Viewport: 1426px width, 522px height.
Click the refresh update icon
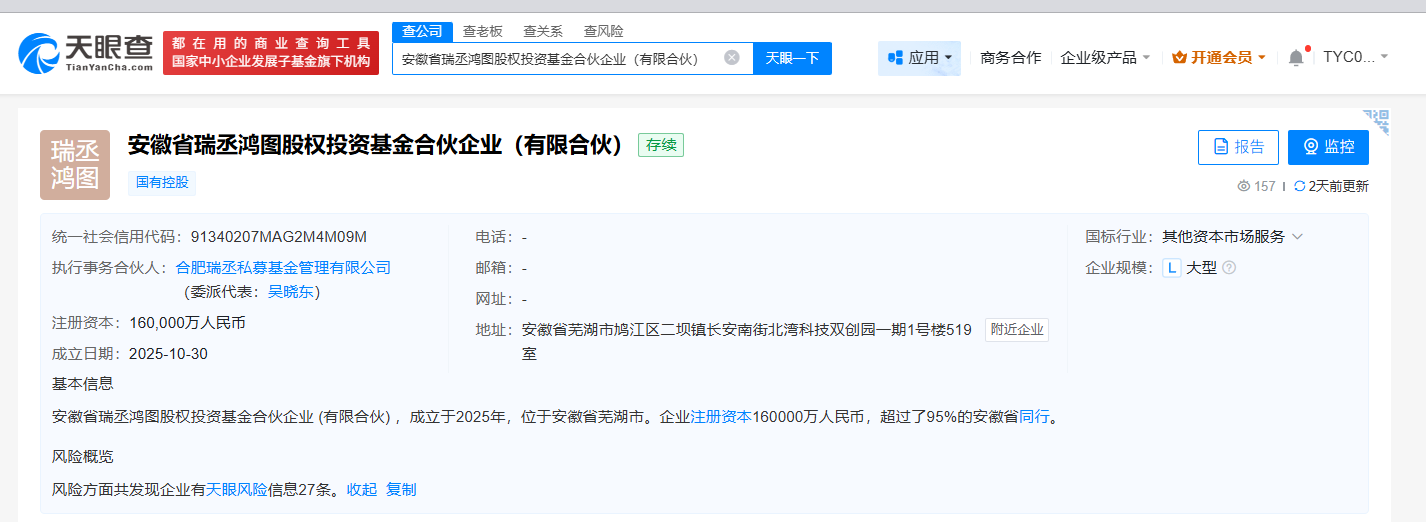pyautogui.click(x=1299, y=186)
